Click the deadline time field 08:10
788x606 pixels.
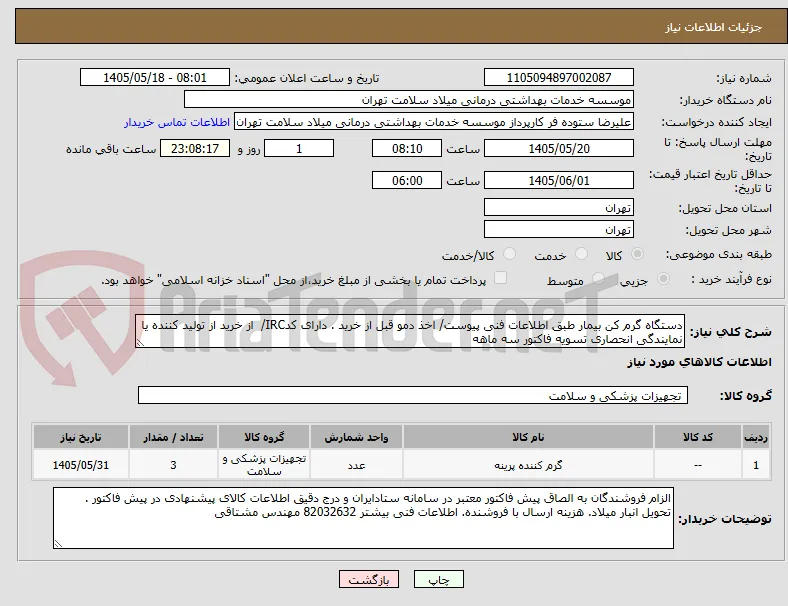(407, 148)
